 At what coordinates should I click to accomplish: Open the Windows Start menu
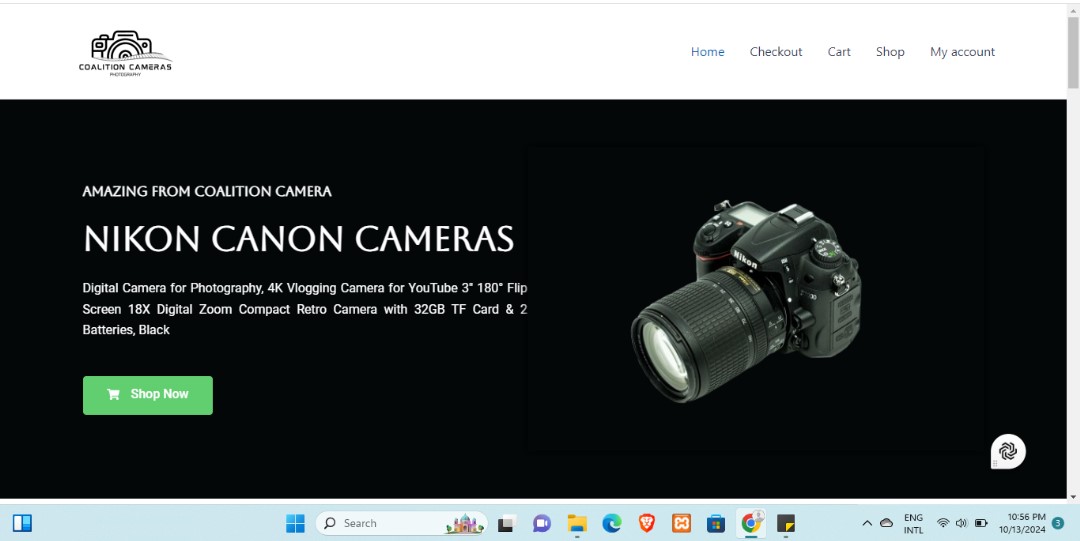pos(295,524)
